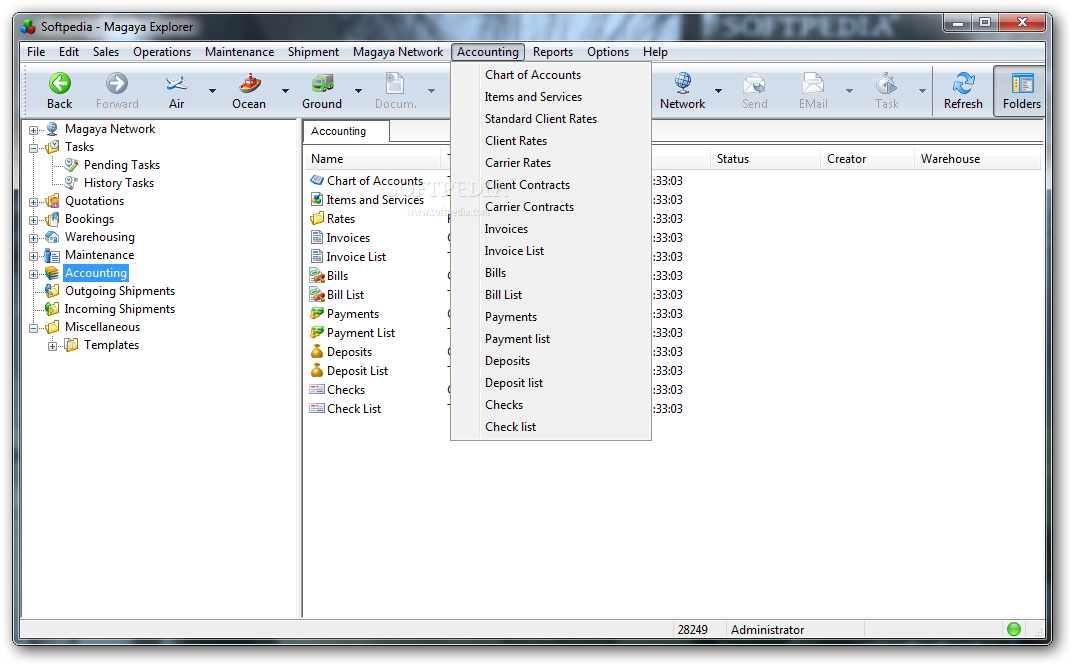Screen dimensions: 1073x666
Task: Open the Ocean shipment ship icon
Action: [x=249, y=84]
